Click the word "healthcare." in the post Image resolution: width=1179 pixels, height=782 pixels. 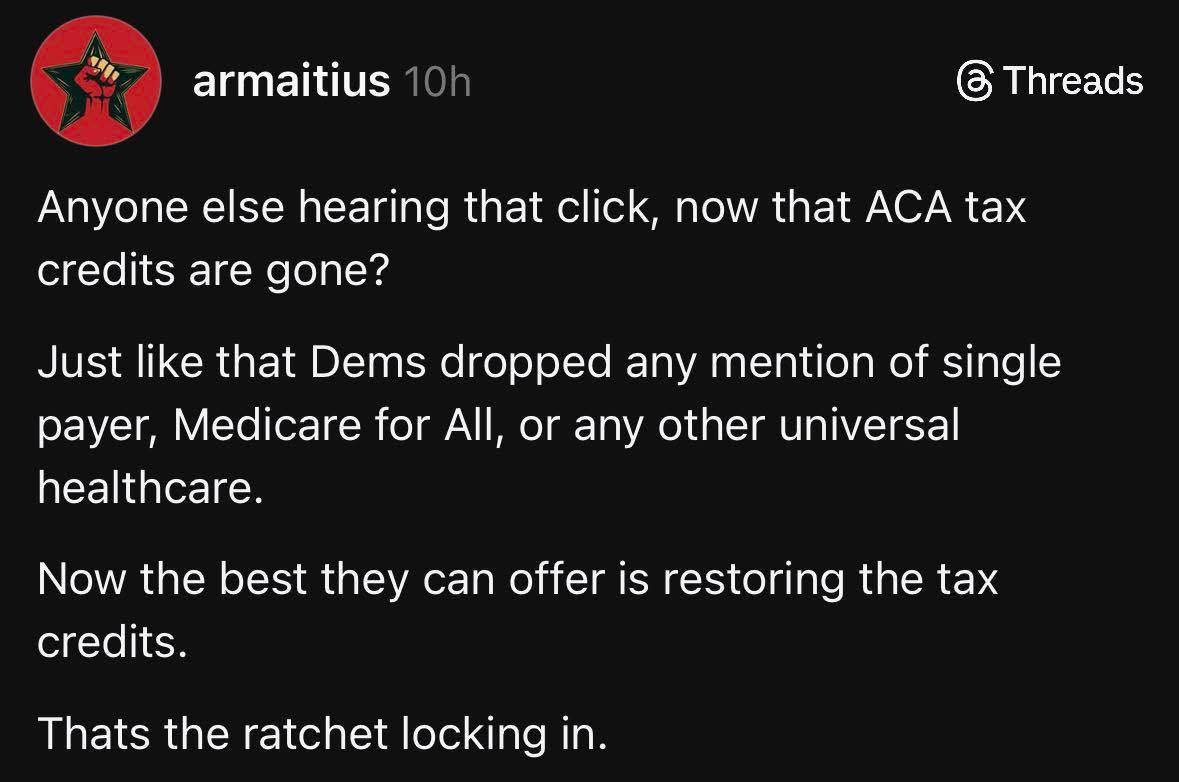(150, 490)
